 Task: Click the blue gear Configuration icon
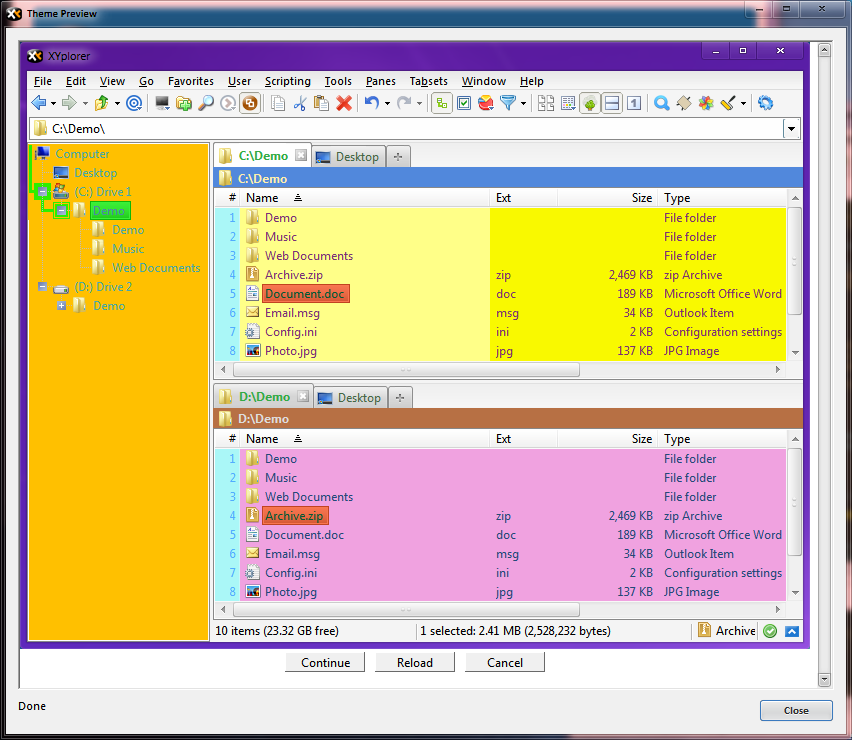coord(766,103)
